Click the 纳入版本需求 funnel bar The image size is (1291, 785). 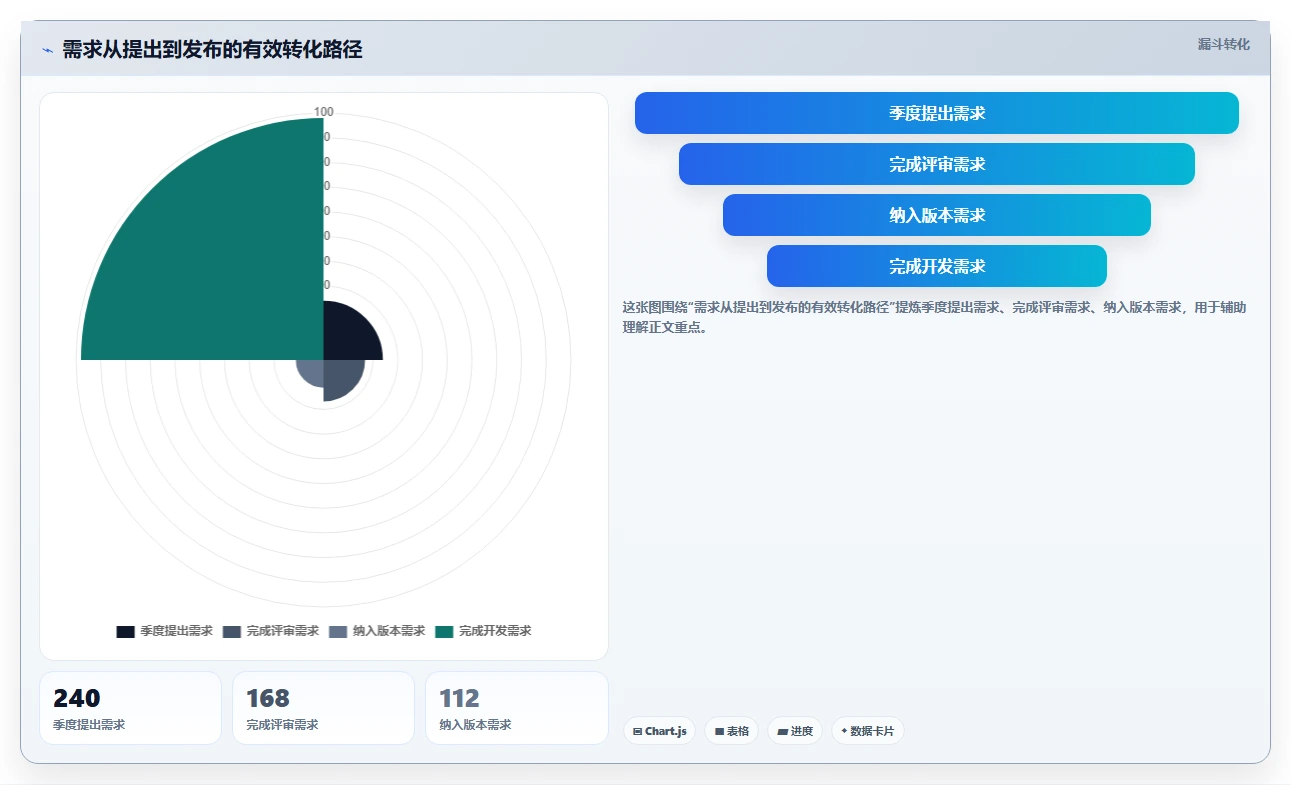click(x=937, y=215)
